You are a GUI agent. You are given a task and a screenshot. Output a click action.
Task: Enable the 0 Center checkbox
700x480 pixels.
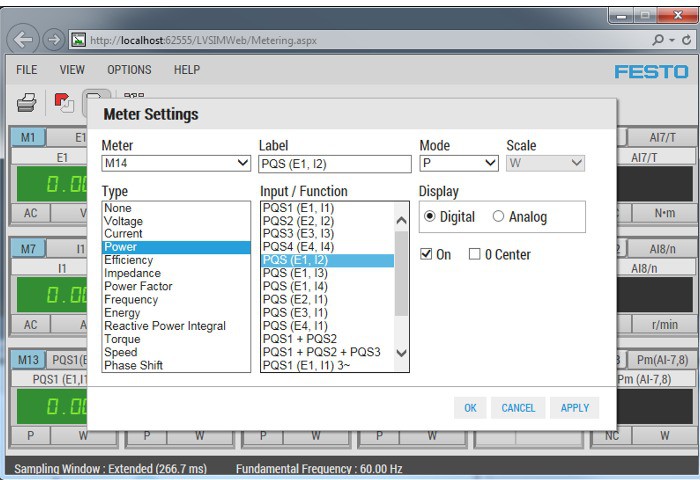click(x=475, y=254)
